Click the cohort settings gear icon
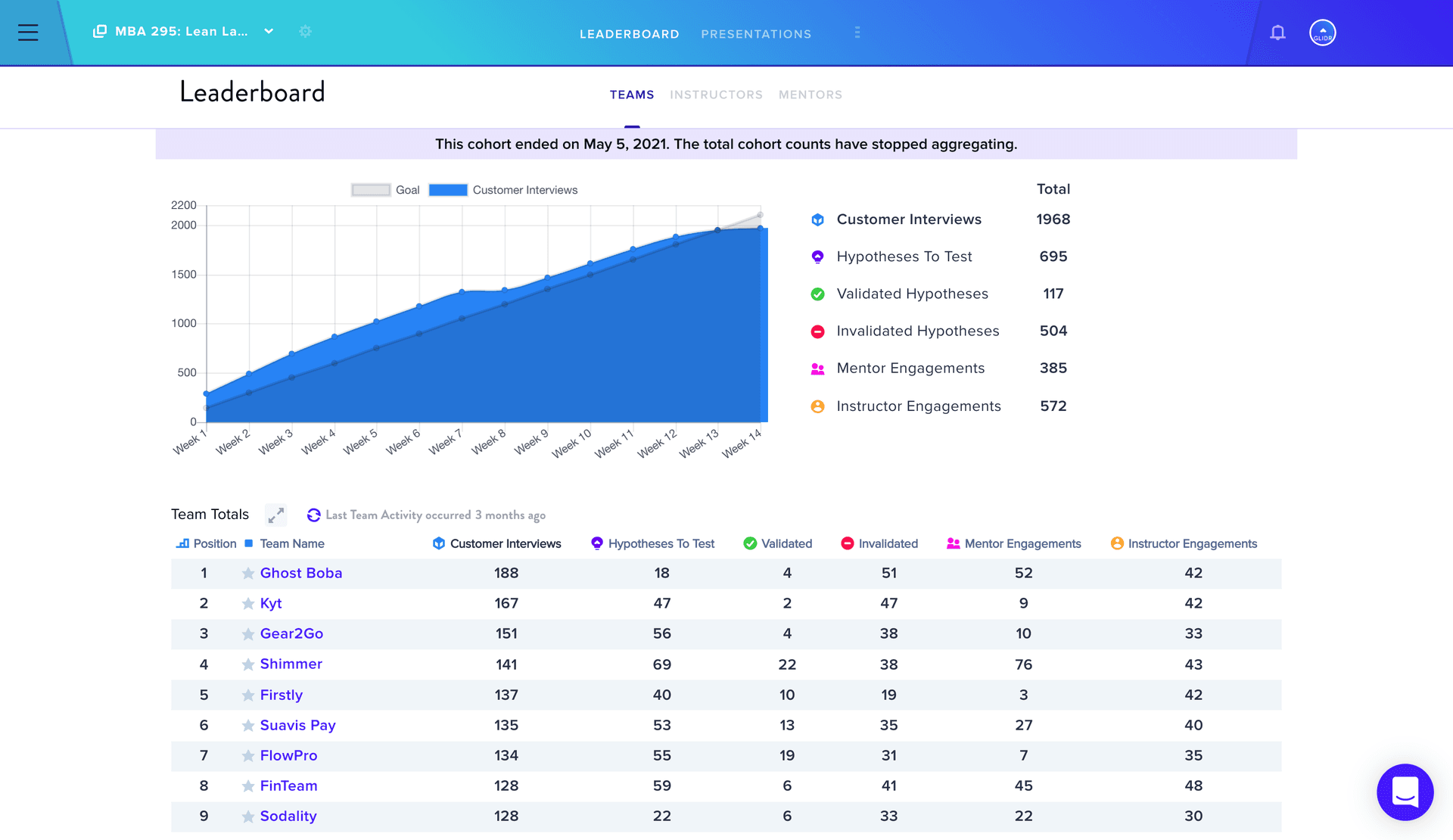Viewport: 1453px width, 840px height. coord(305,32)
